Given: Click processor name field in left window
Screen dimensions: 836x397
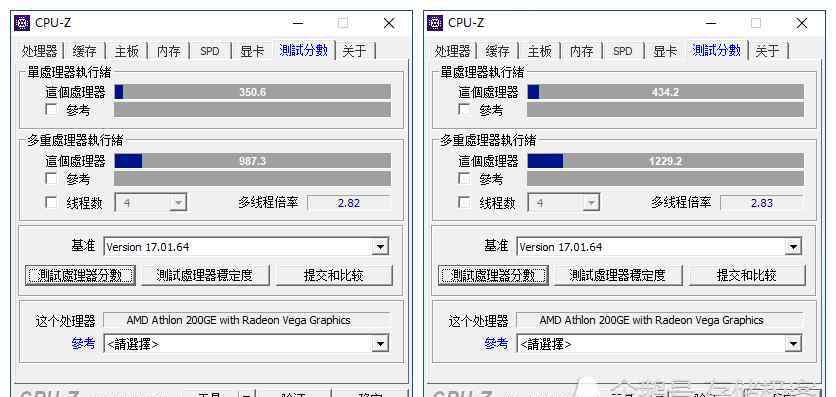Looking at the screenshot, I should pyautogui.click(x=246, y=320).
